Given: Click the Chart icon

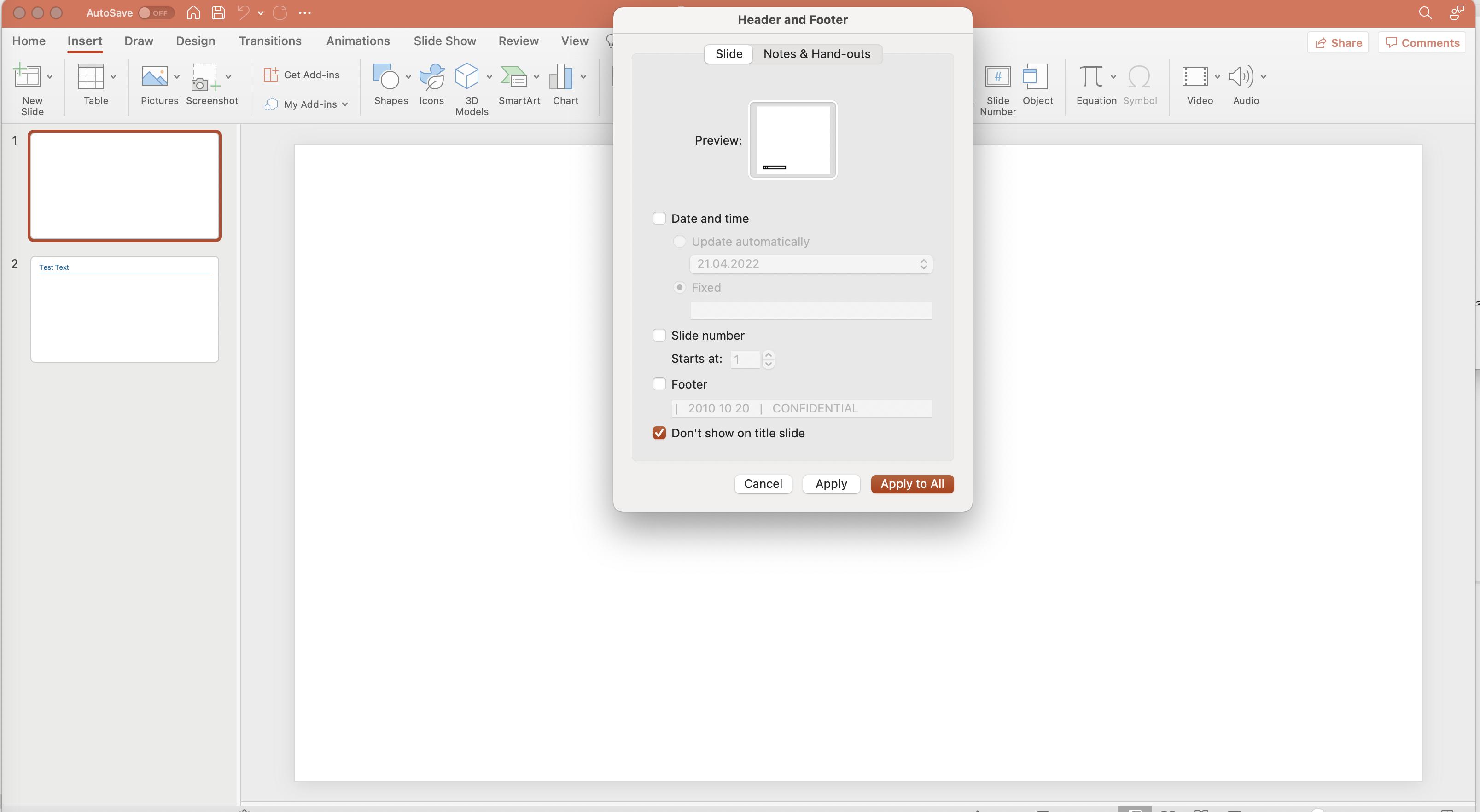Looking at the screenshot, I should [561, 77].
